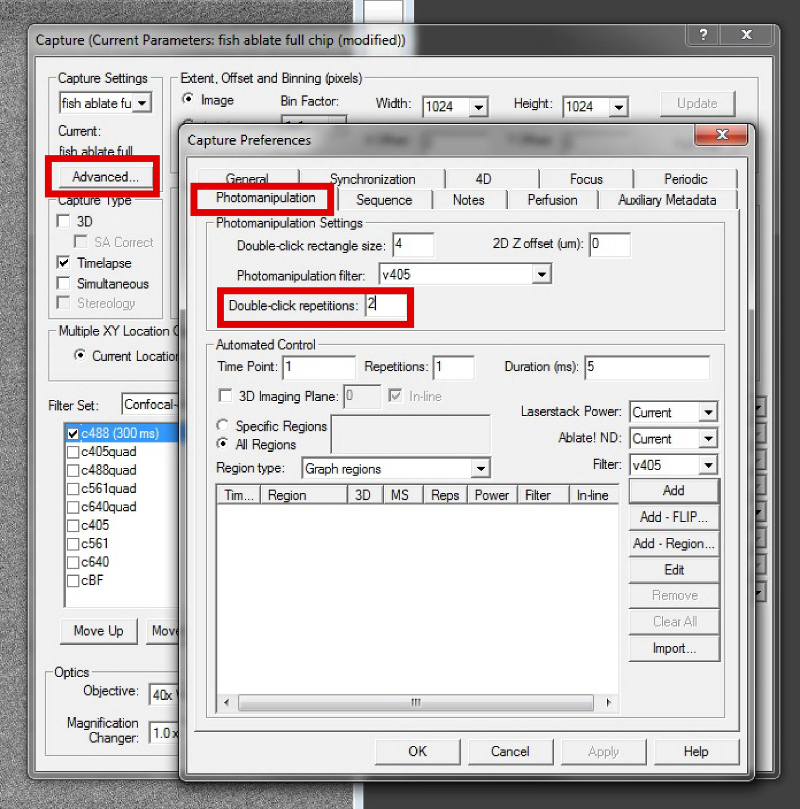Expand the Capture Settings preset dropdown
The width and height of the screenshot is (800, 809).
[x=142, y=103]
